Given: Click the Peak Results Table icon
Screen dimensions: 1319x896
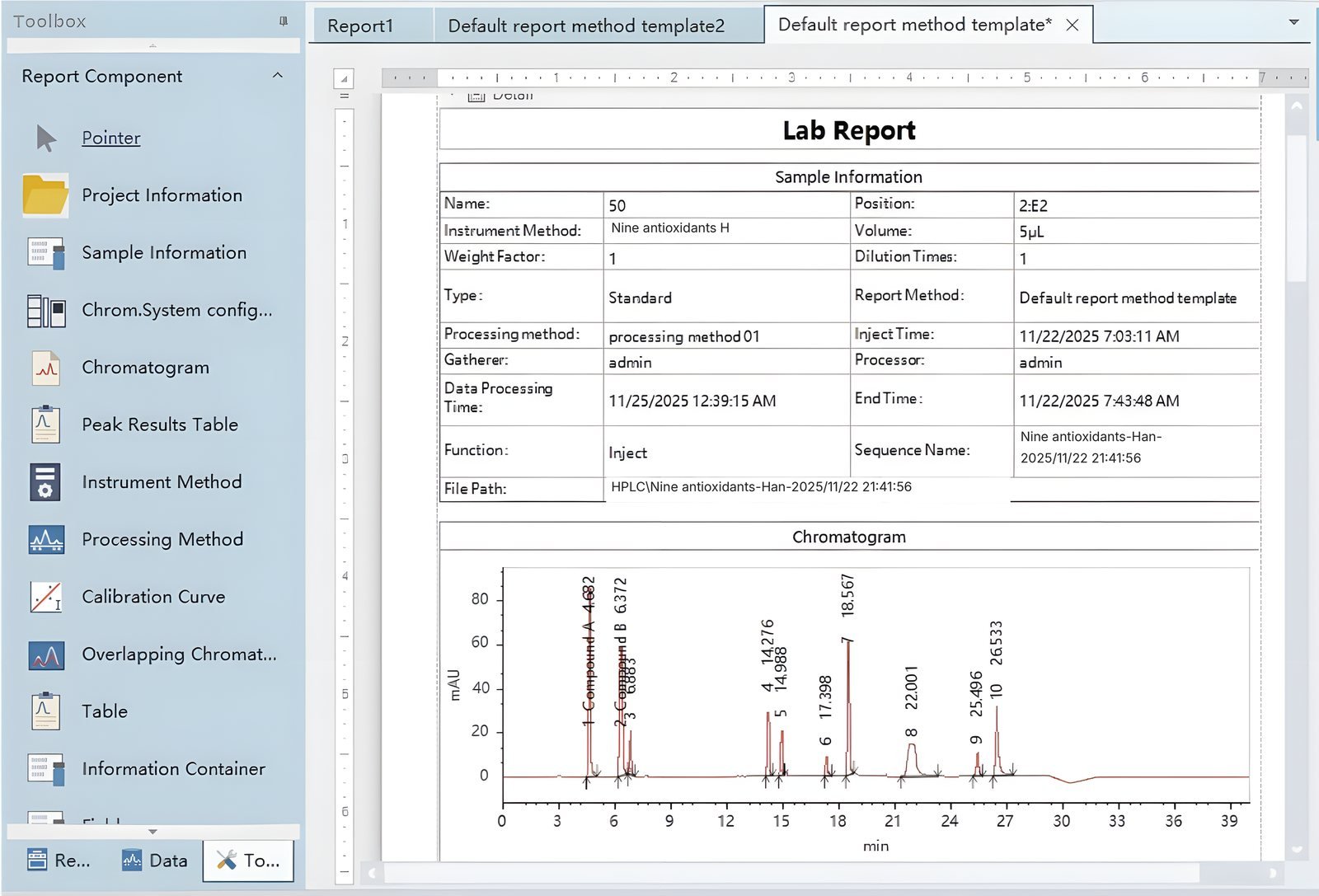Looking at the screenshot, I should 46,425.
